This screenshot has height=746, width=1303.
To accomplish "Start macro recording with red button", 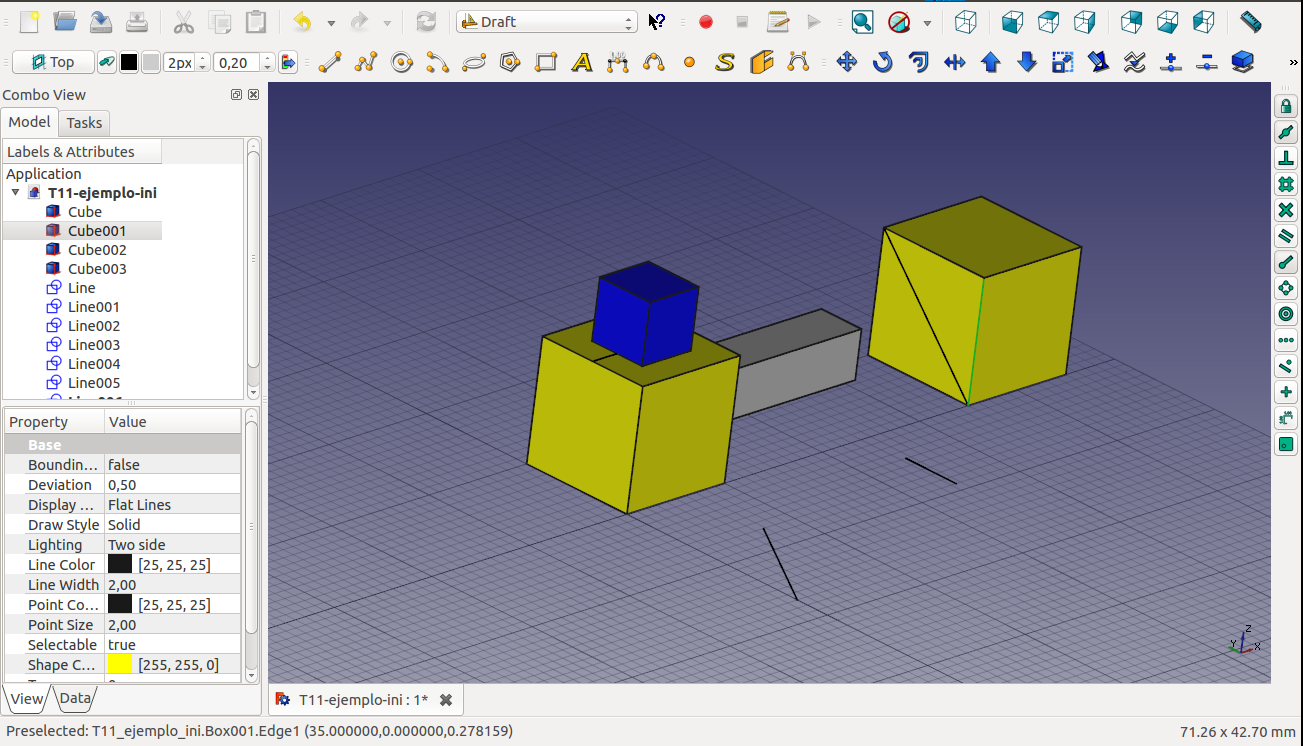I will pyautogui.click(x=706, y=22).
